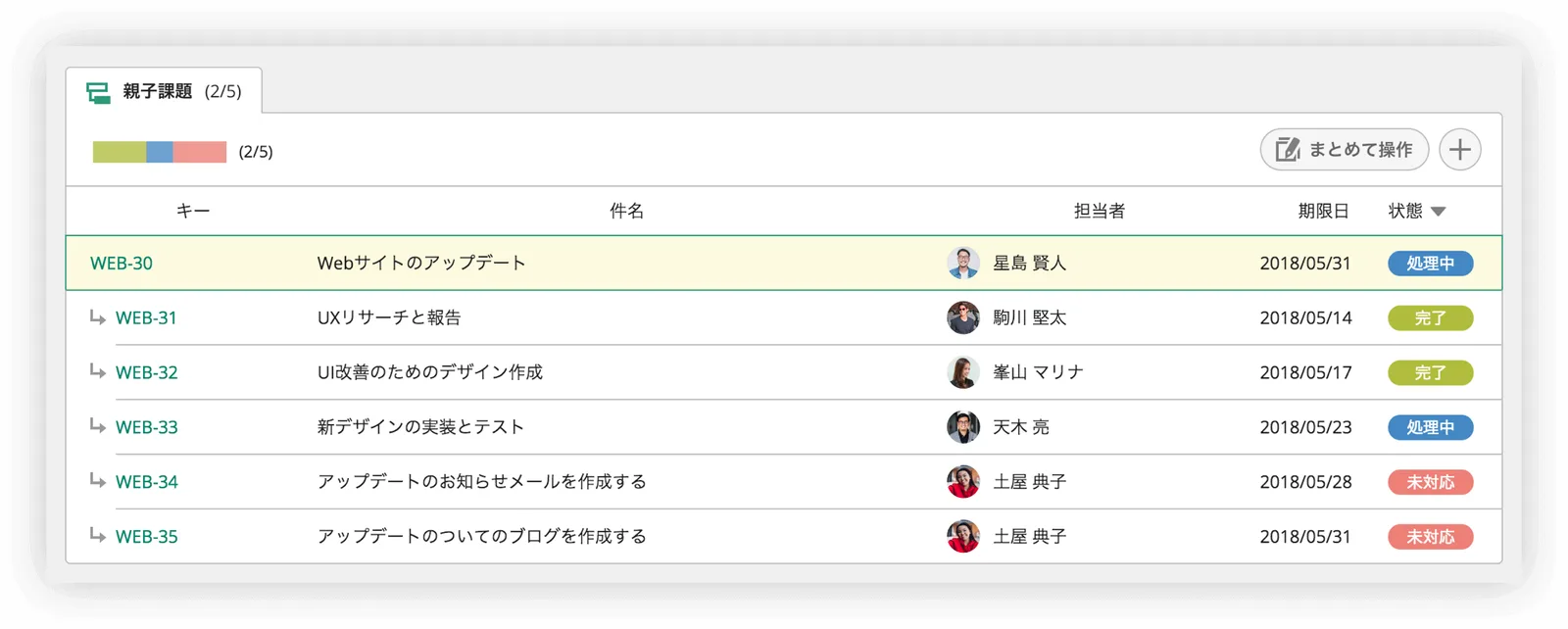Click assignee name 峯山 マリナ
The height and width of the screenshot is (629, 1568).
click(1038, 373)
